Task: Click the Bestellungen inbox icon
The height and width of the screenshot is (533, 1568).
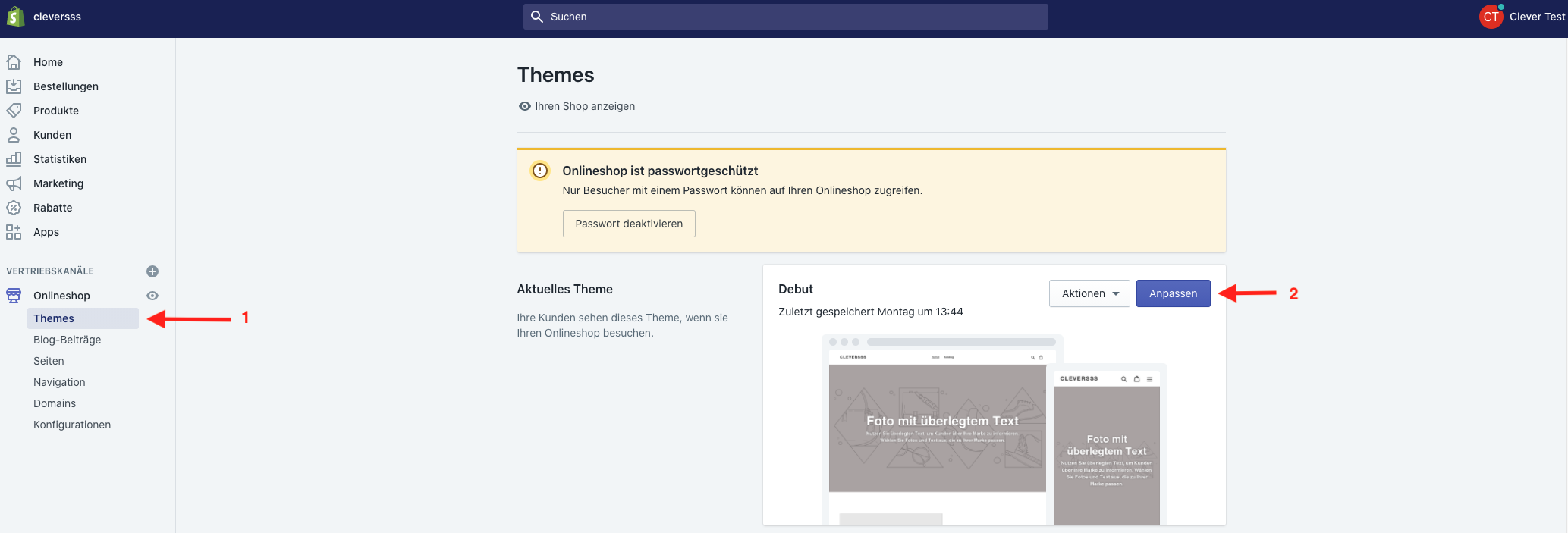Action: click(14, 86)
